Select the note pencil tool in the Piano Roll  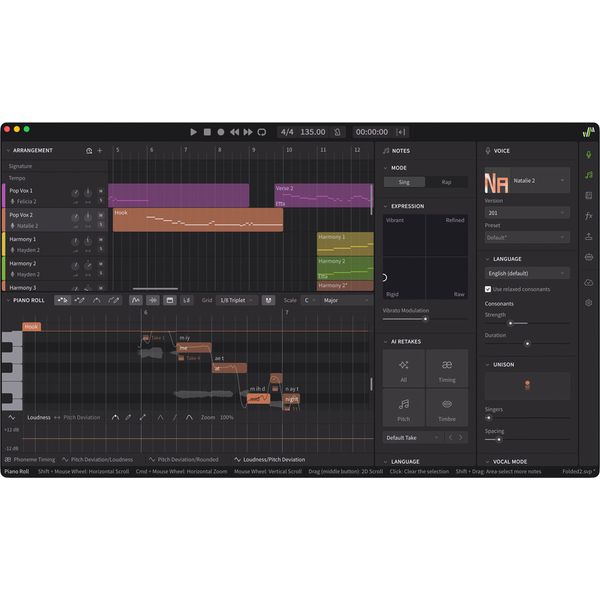[x=79, y=300]
